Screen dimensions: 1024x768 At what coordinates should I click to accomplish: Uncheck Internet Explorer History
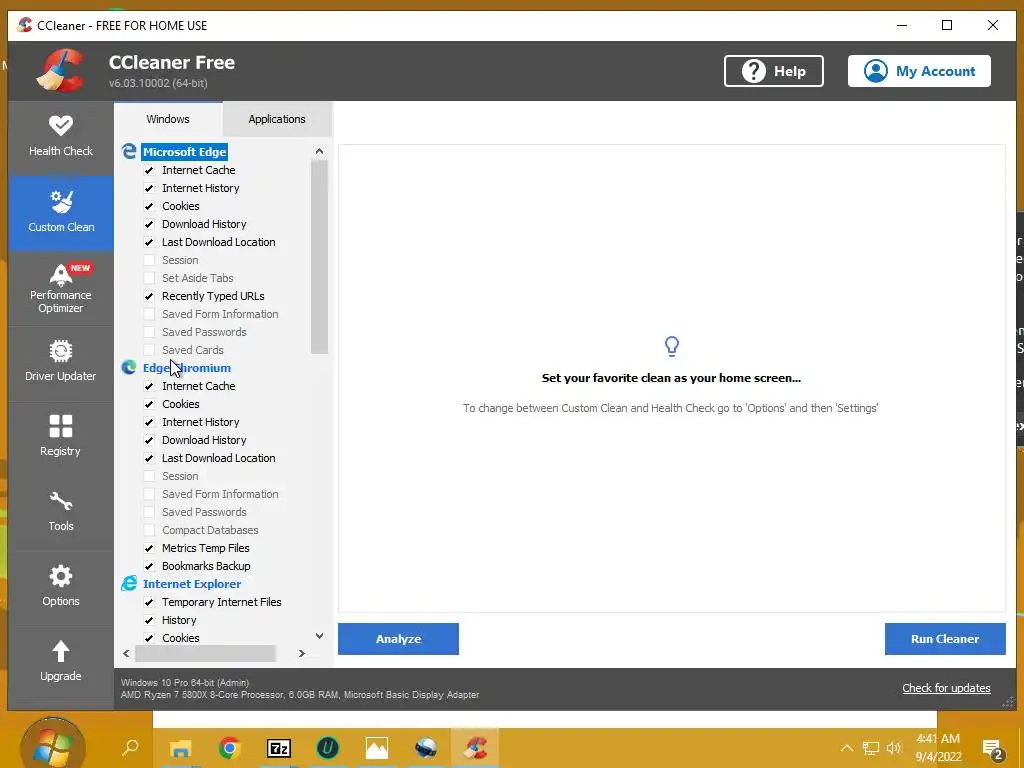pos(149,620)
